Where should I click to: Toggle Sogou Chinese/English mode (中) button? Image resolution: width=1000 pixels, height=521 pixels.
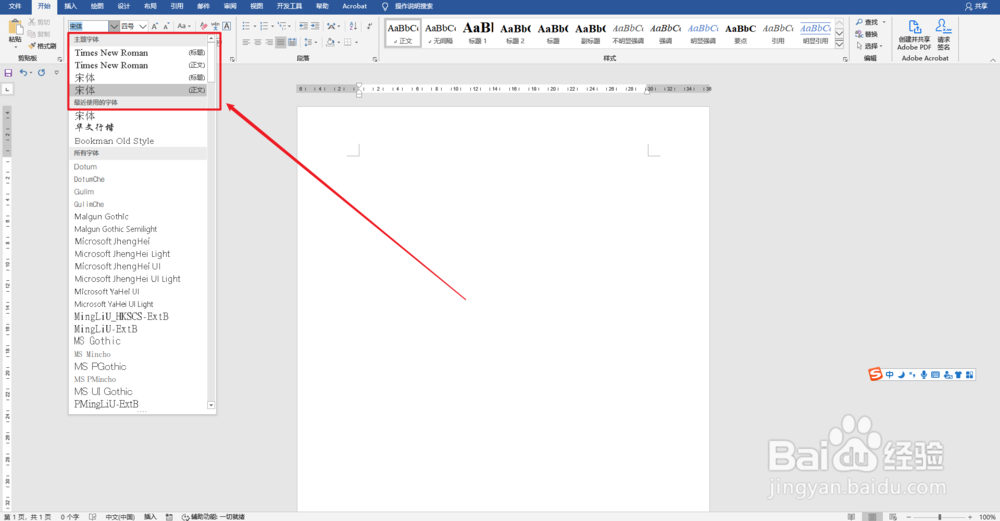coord(890,375)
